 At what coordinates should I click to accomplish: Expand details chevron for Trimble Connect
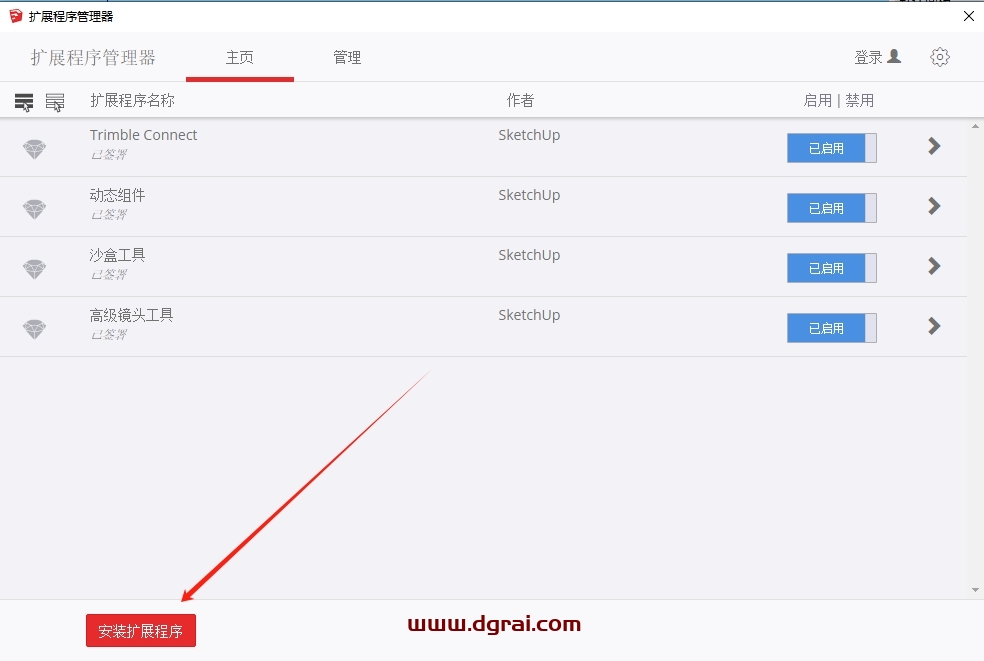tap(934, 146)
